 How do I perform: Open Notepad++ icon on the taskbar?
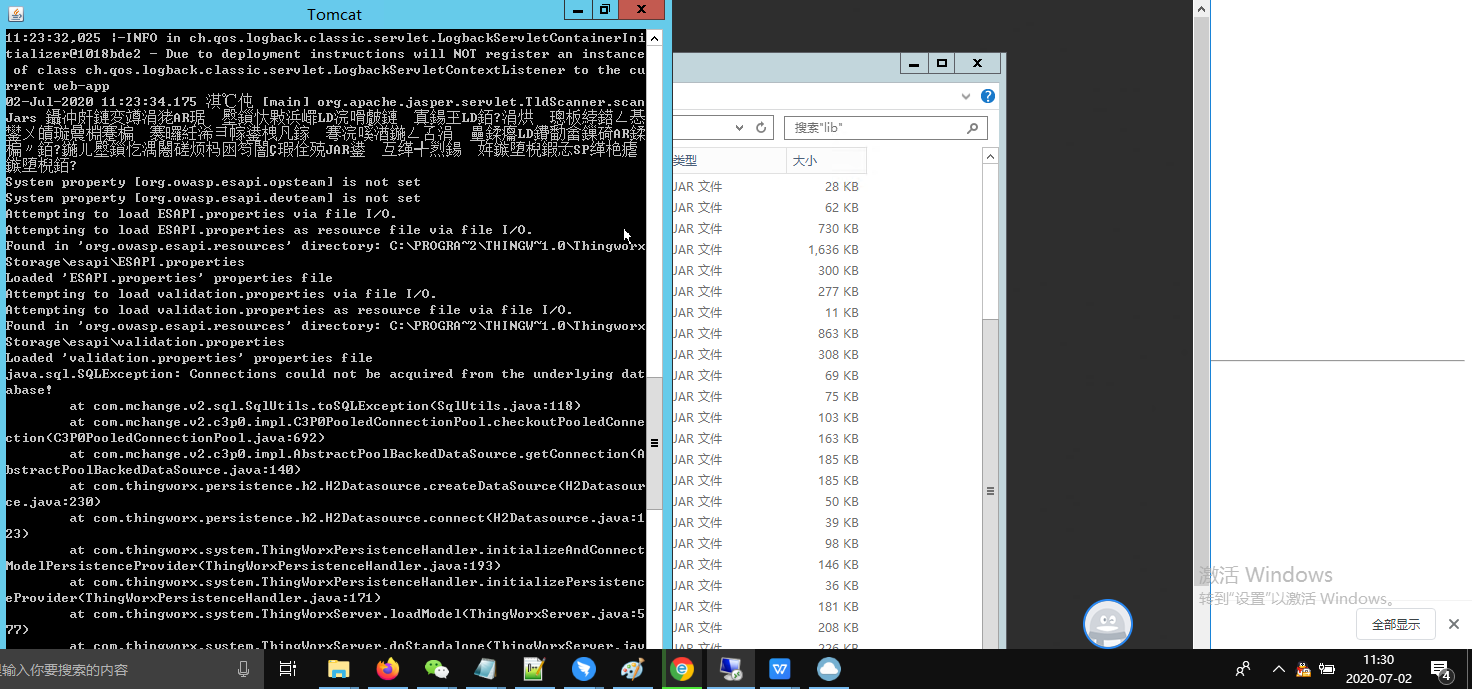[535, 670]
